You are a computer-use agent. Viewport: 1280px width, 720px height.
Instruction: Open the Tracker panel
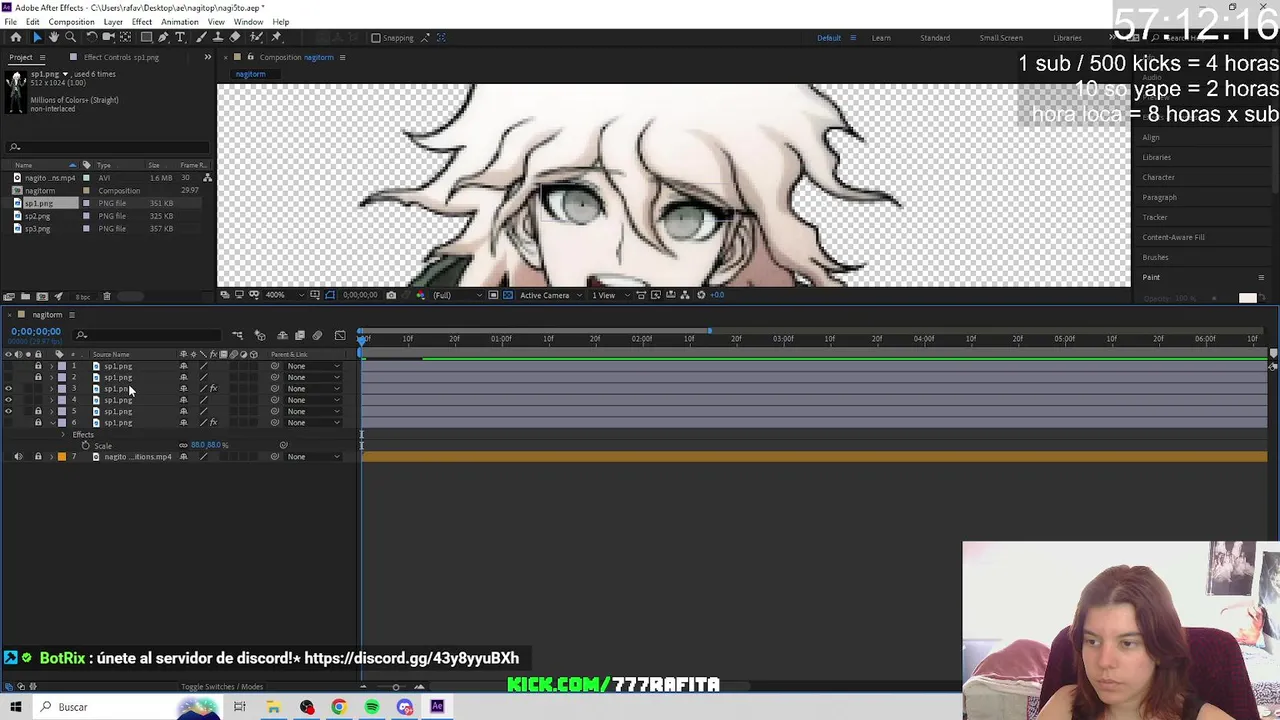pyautogui.click(x=1155, y=217)
